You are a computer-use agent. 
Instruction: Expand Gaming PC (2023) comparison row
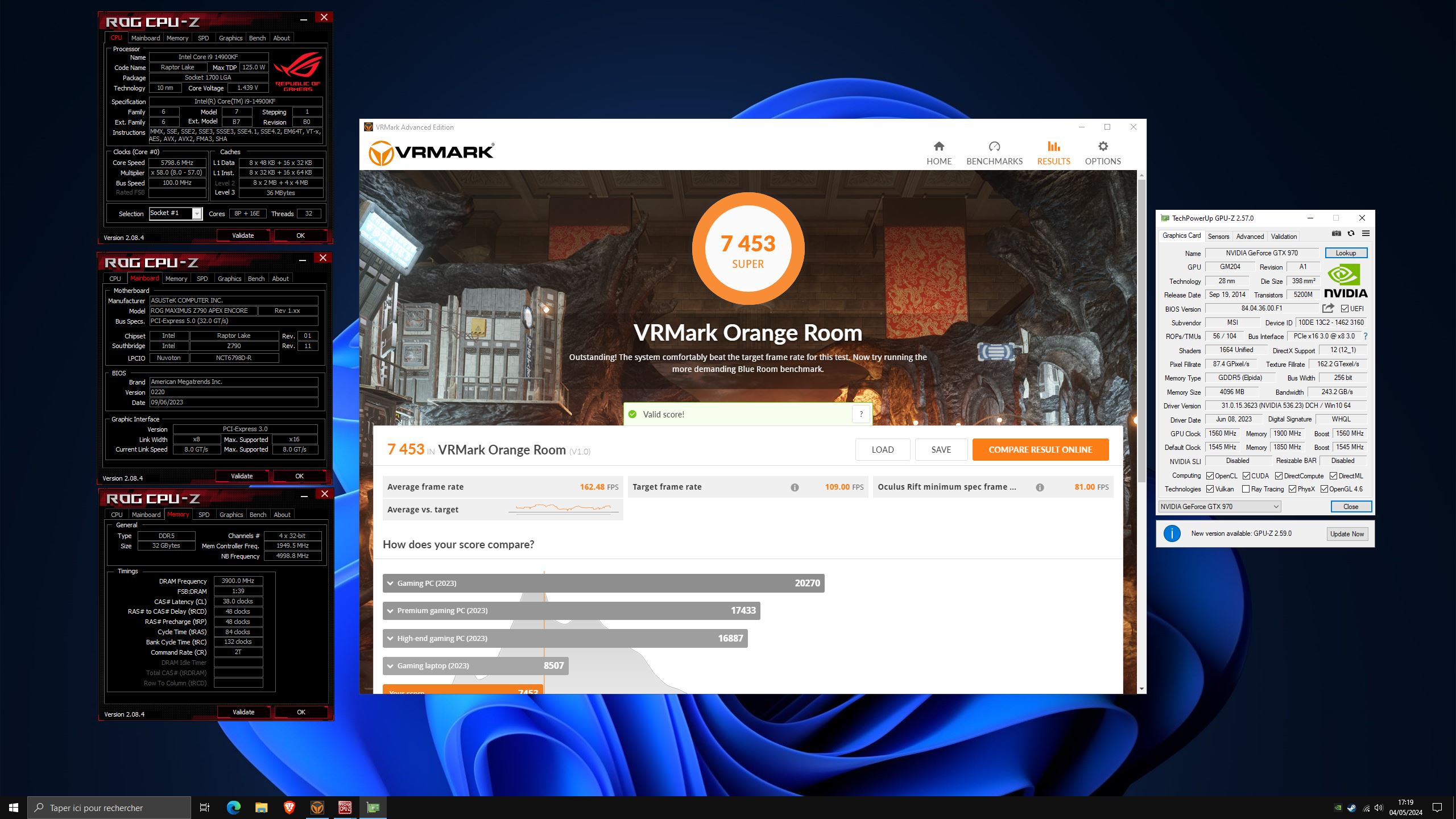click(603, 583)
